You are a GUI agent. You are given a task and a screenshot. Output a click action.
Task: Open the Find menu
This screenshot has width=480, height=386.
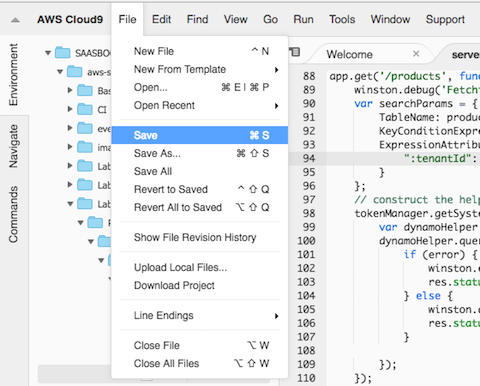click(197, 19)
